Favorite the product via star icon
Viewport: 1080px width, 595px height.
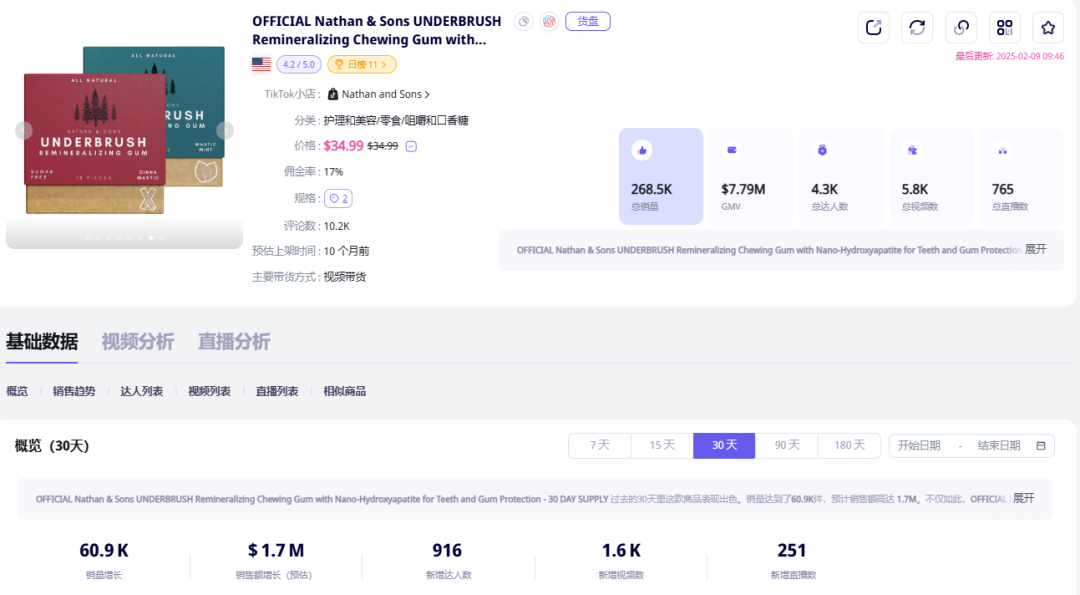click(x=1047, y=27)
